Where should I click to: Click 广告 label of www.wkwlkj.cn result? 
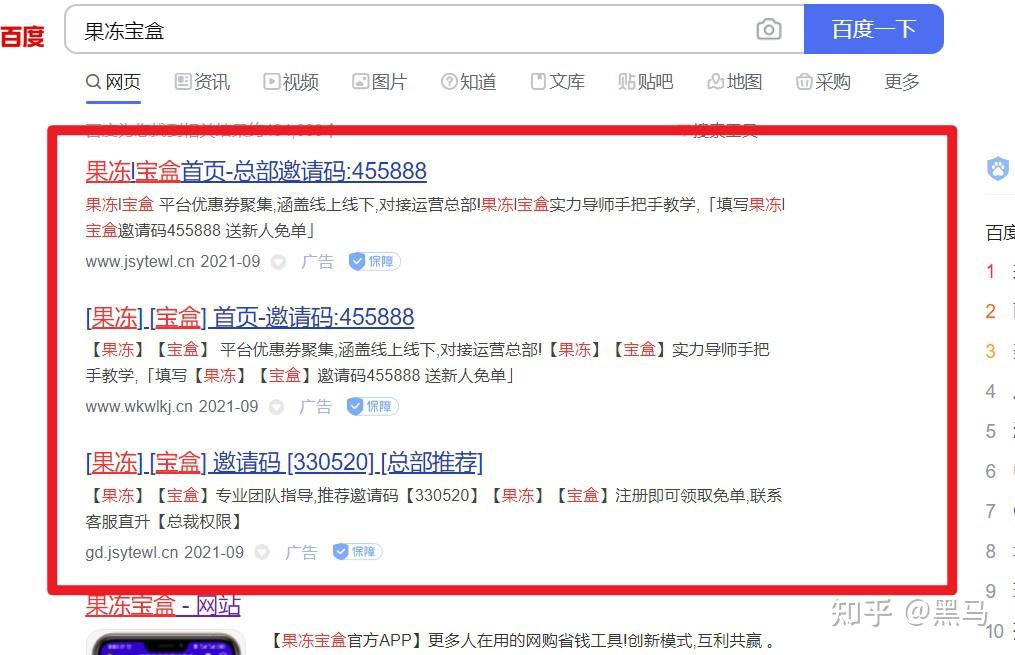click(x=315, y=406)
